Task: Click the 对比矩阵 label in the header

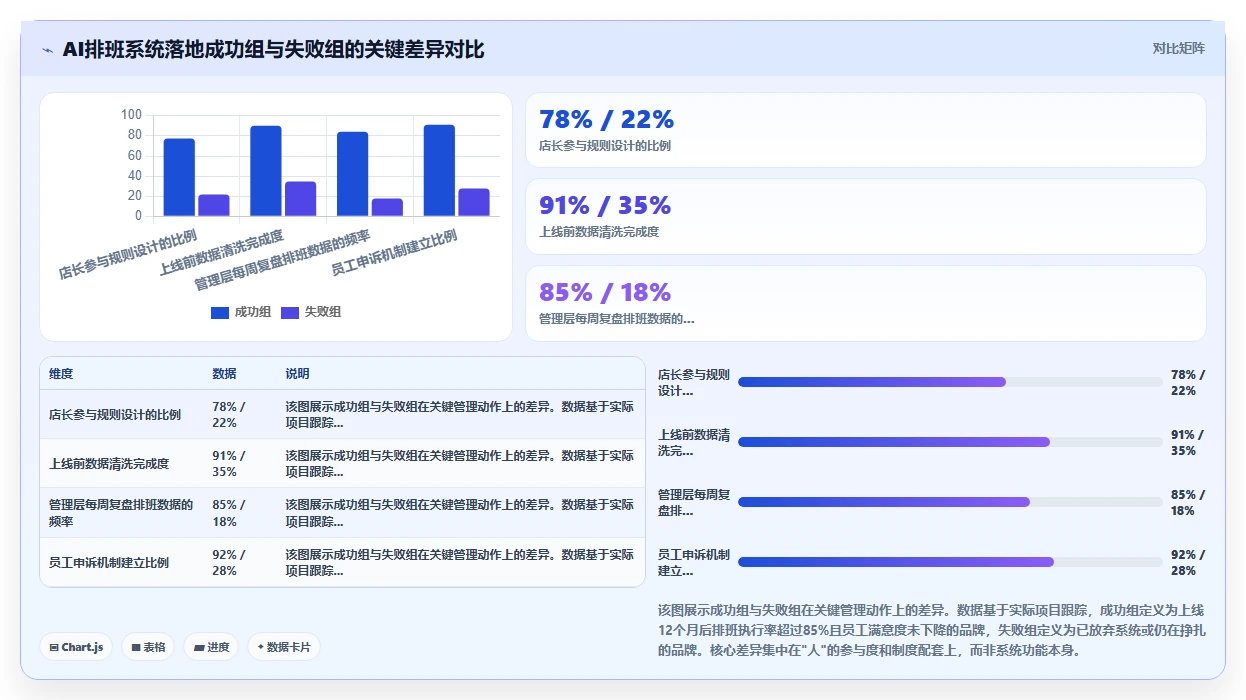Action: 1179,48
